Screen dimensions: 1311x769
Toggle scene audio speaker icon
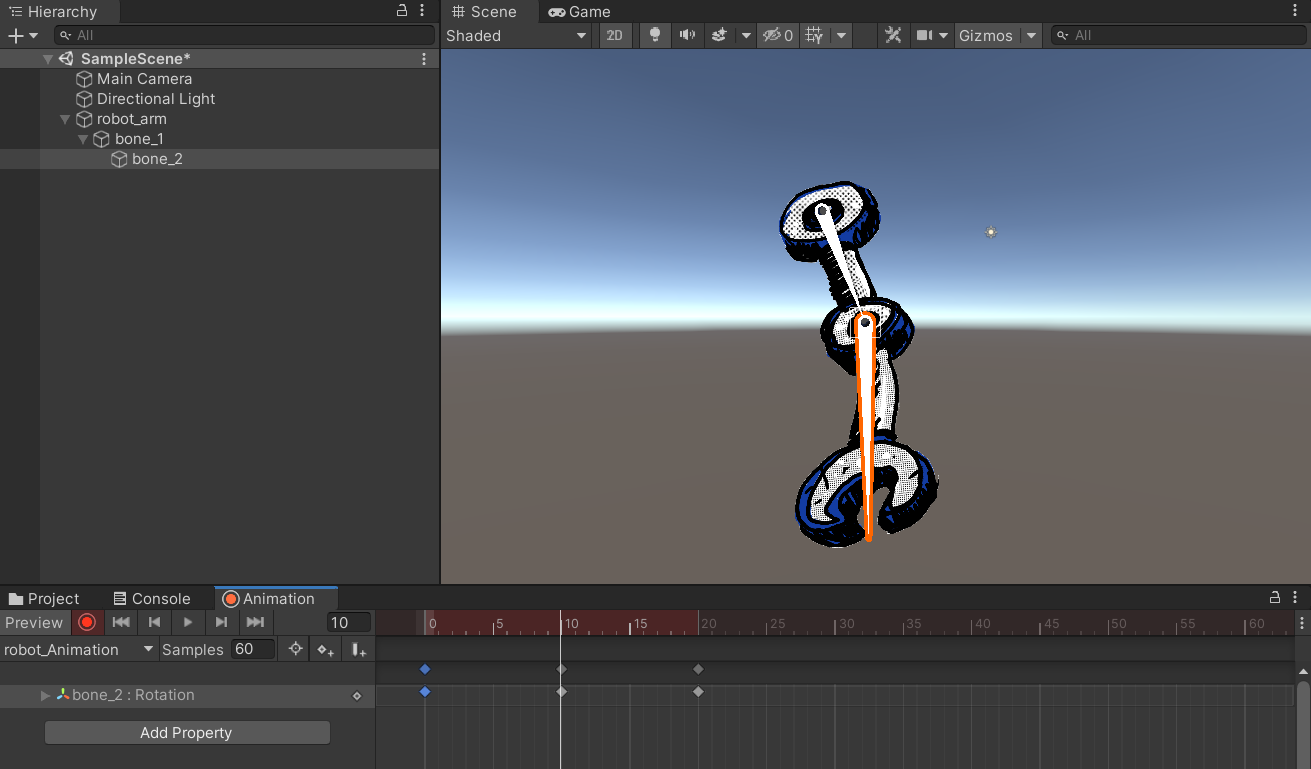pyautogui.click(x=687, y=35)
